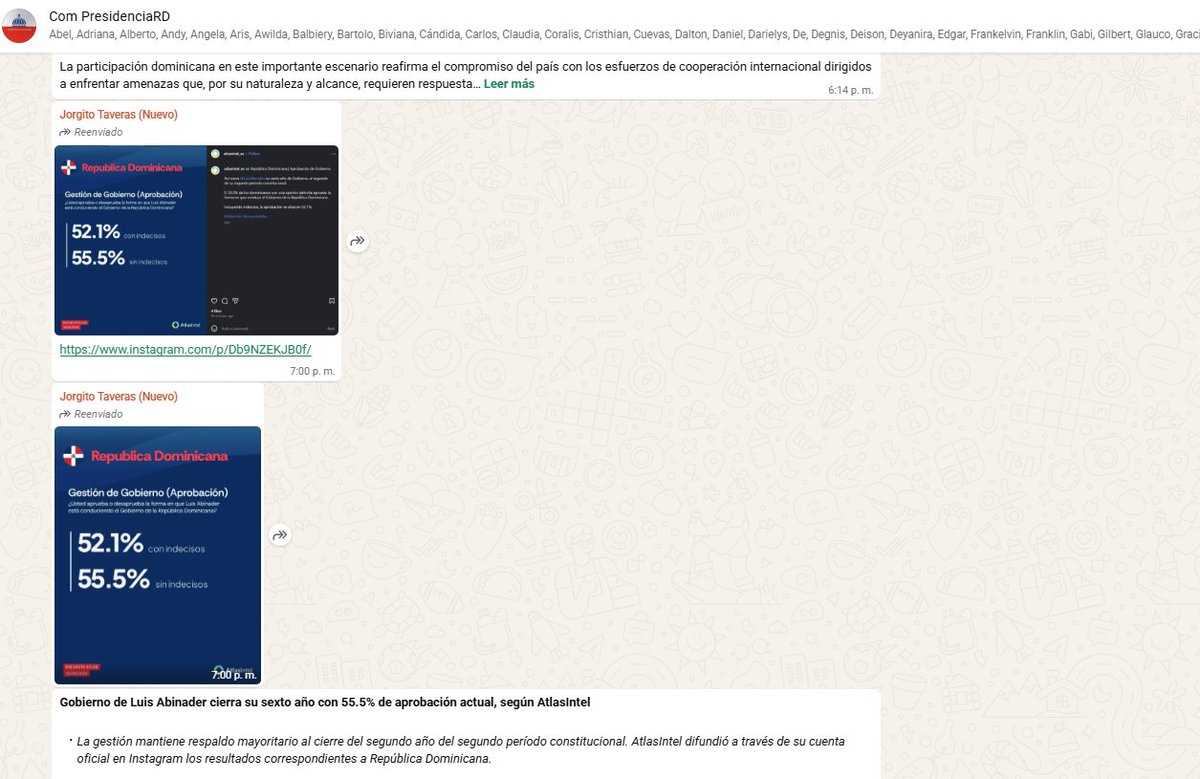The image size is (1200, 779).
Task: Open the second Republica Dominicana approval image
Action: tap(158, 555)
